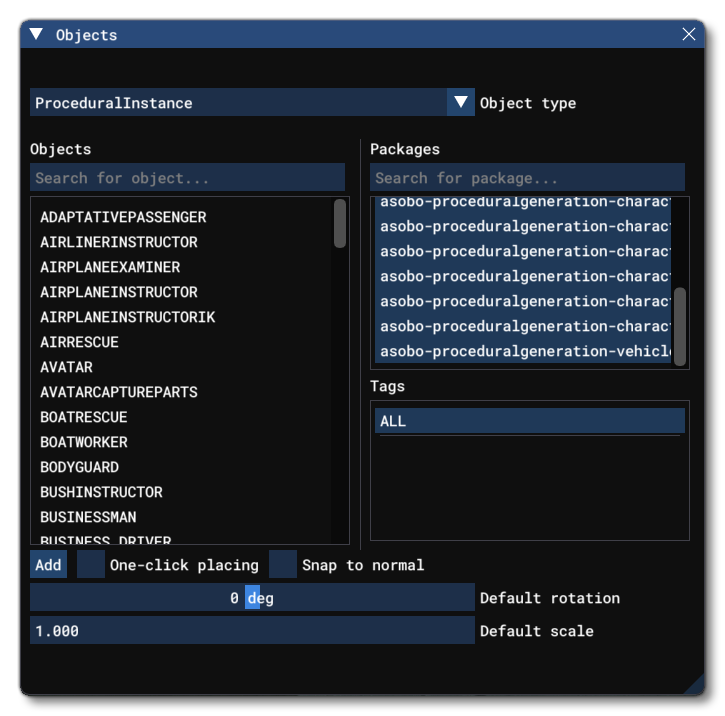Select the ALL tag

[x=529, y=421]
